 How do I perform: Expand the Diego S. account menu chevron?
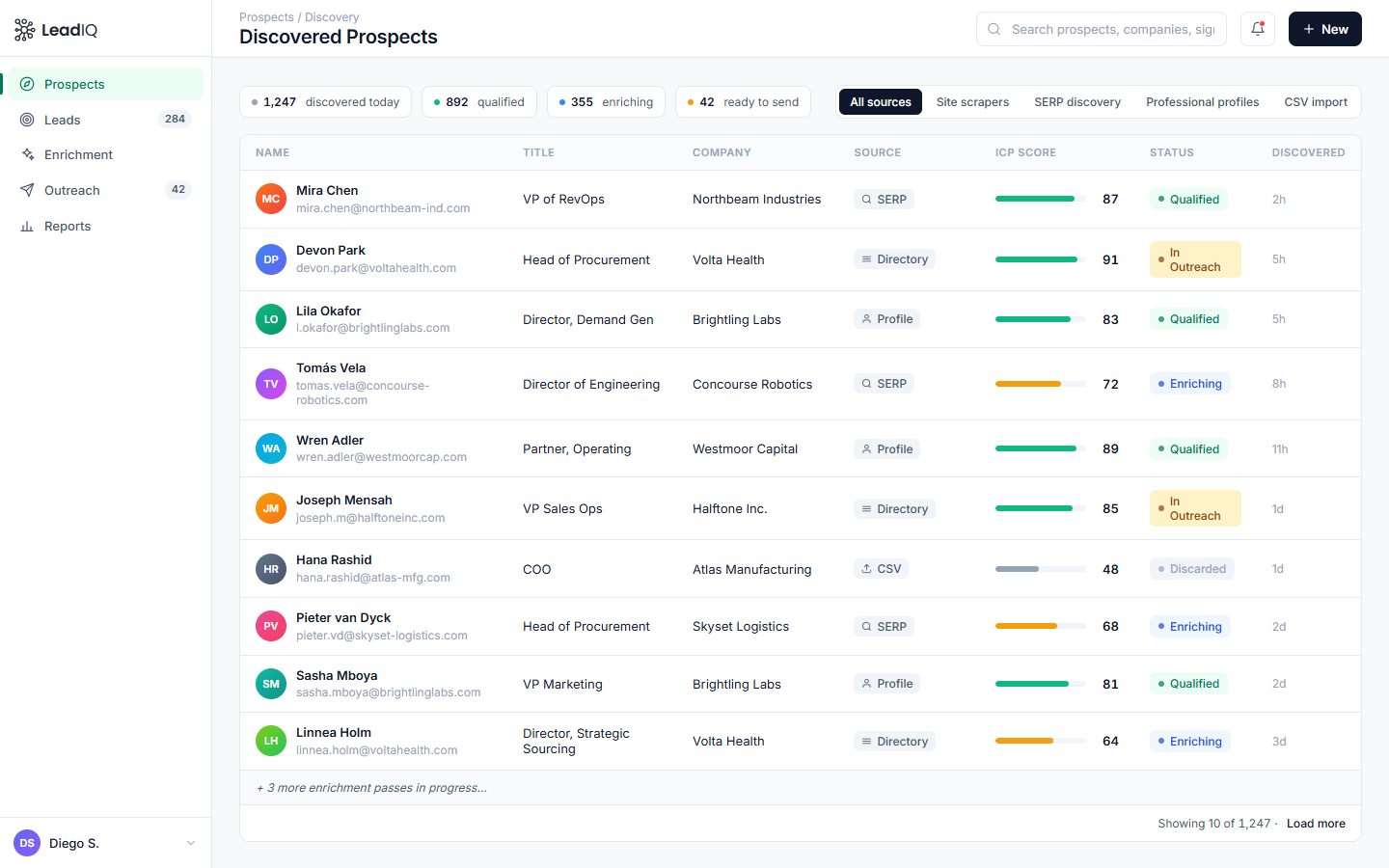191,843
